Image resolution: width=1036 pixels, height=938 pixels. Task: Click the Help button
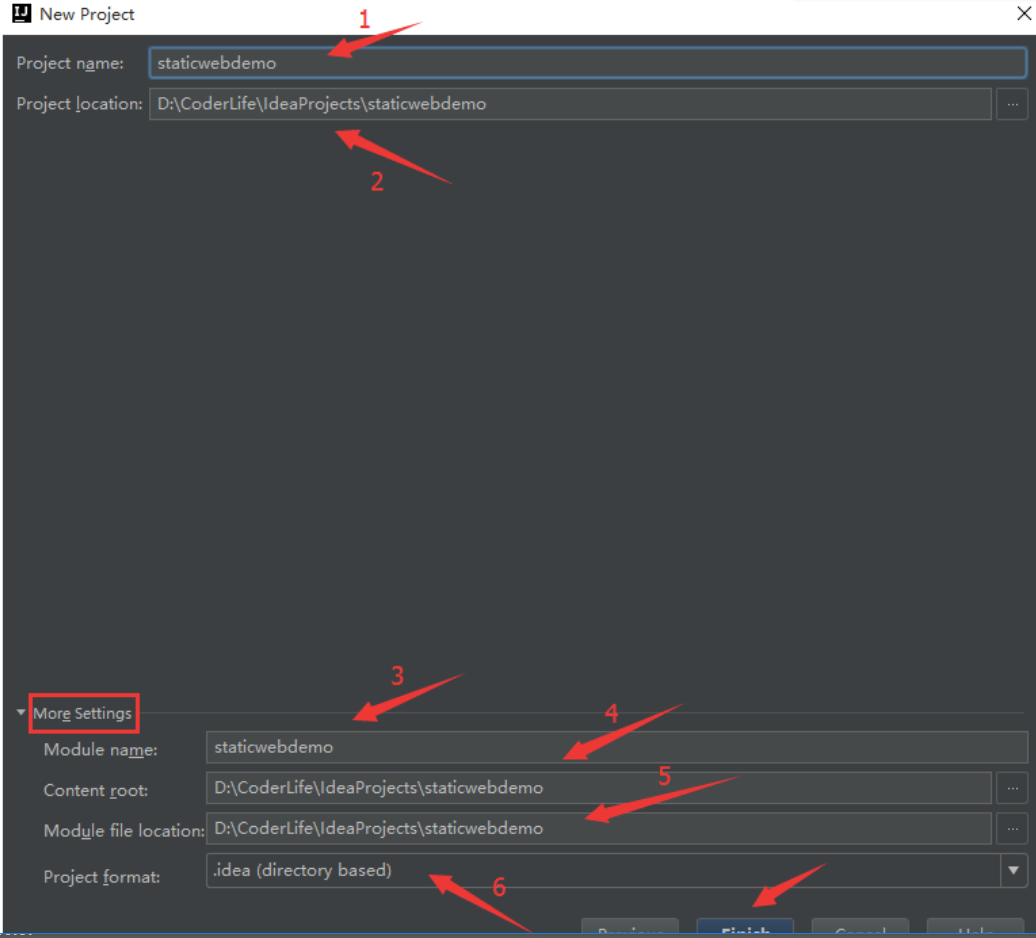[x=975, y=927]
